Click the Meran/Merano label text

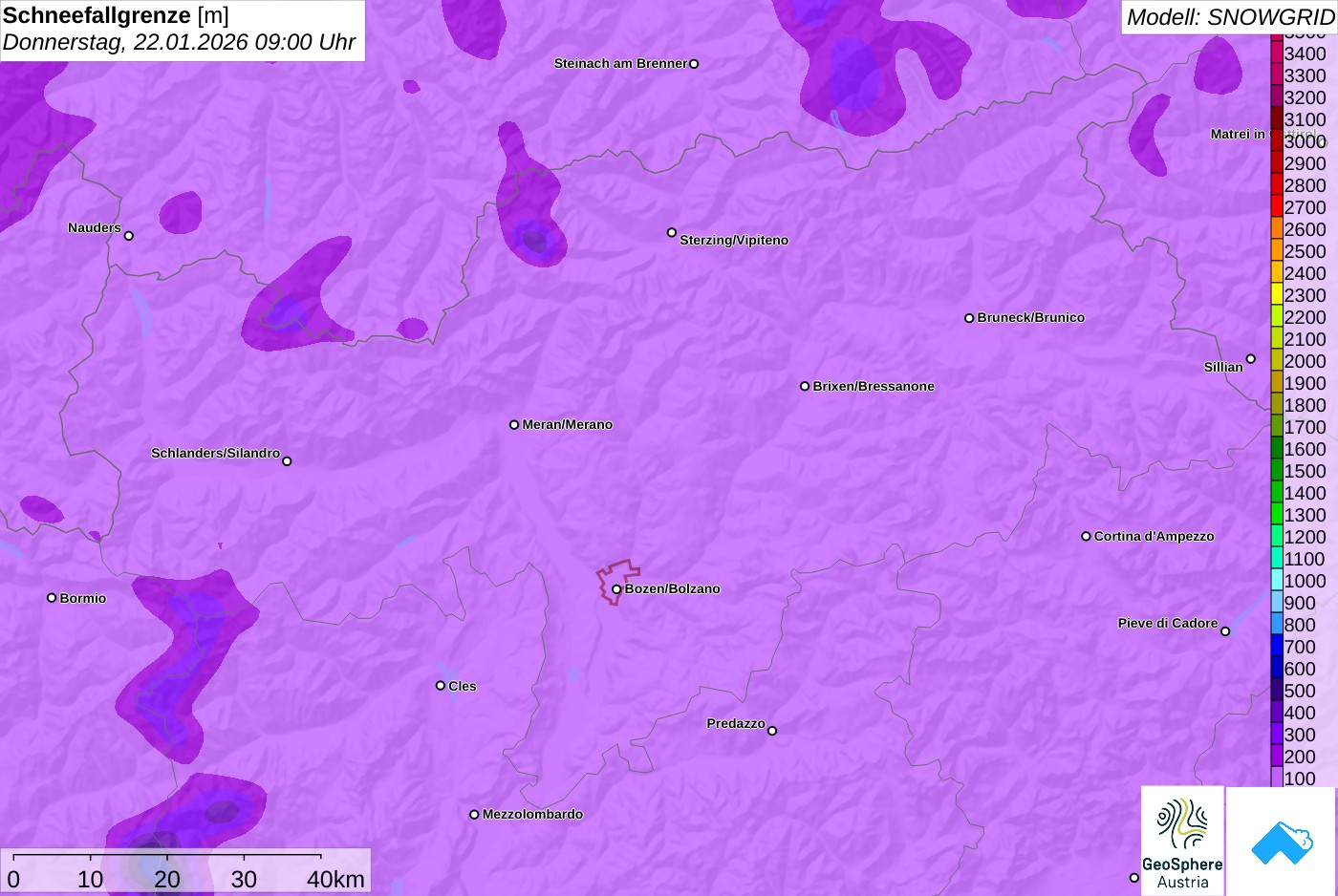pos(568,424)
